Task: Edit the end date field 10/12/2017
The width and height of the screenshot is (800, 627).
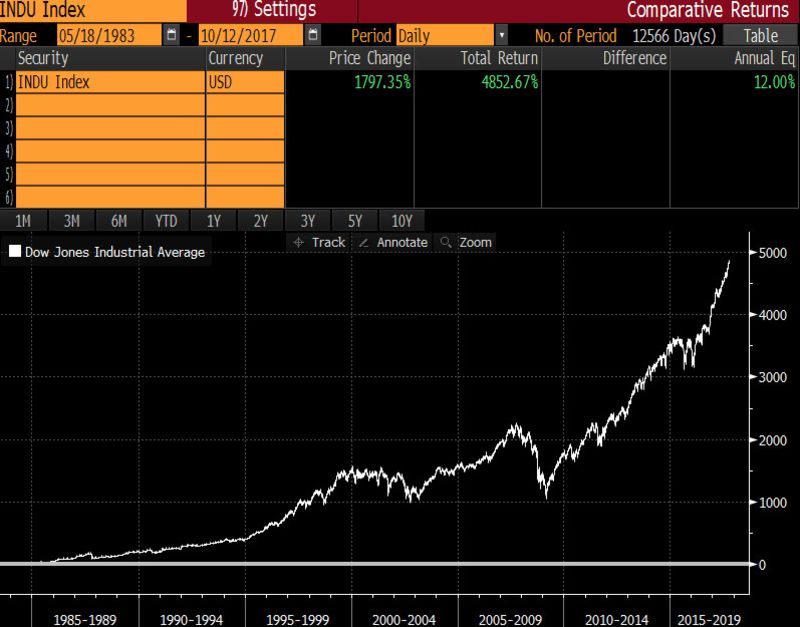Action: (251, 35)
